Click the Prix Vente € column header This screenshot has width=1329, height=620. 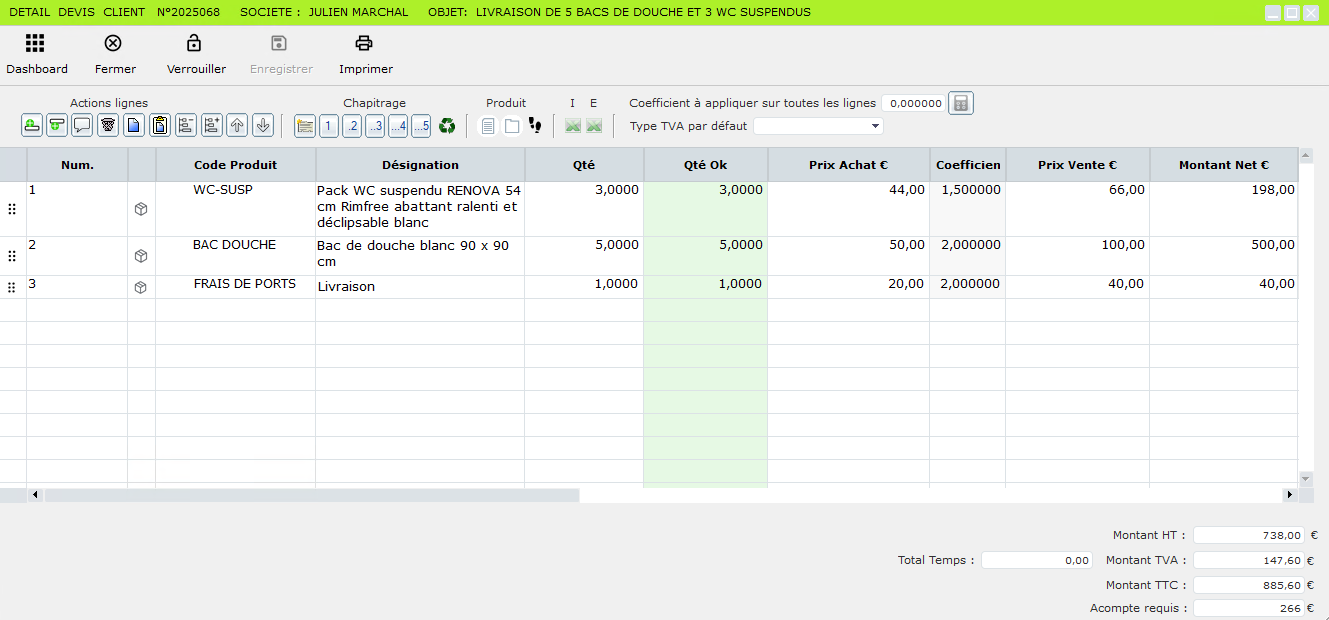pos(1077,165)
